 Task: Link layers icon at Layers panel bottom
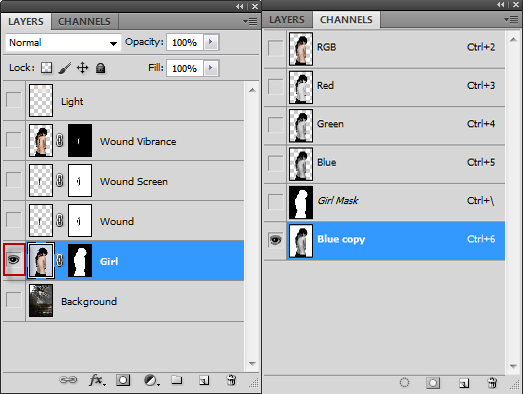(68, 380)
